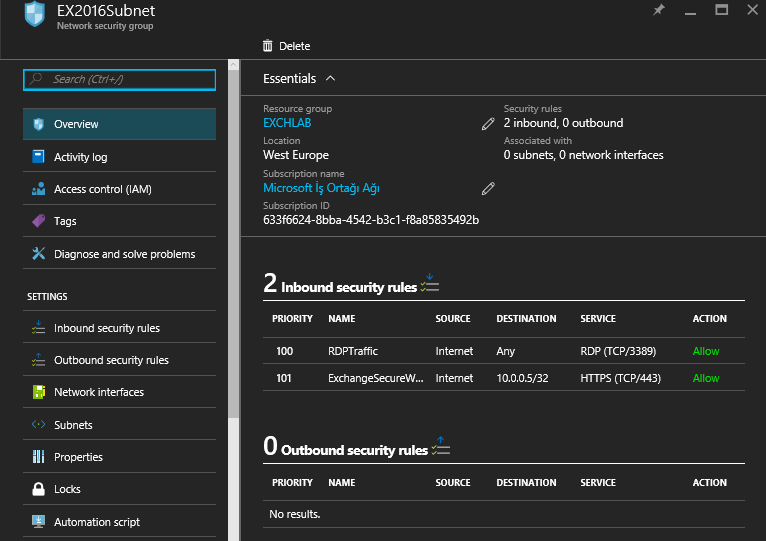Open the Microsoft İş Ortağı Ağı subscription link
The image size is (766, 541).
[321, 188]
